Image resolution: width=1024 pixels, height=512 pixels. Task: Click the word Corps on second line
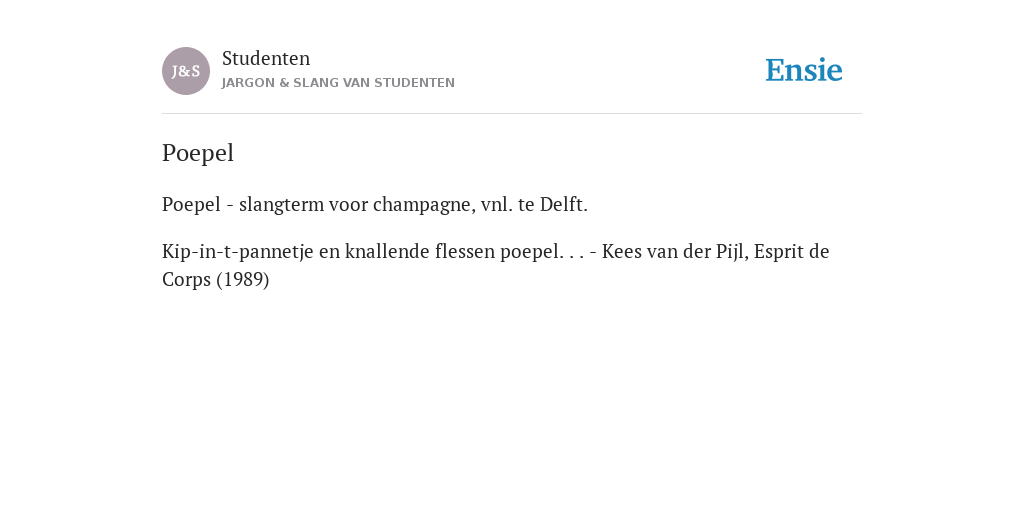[x=186, y=280]
